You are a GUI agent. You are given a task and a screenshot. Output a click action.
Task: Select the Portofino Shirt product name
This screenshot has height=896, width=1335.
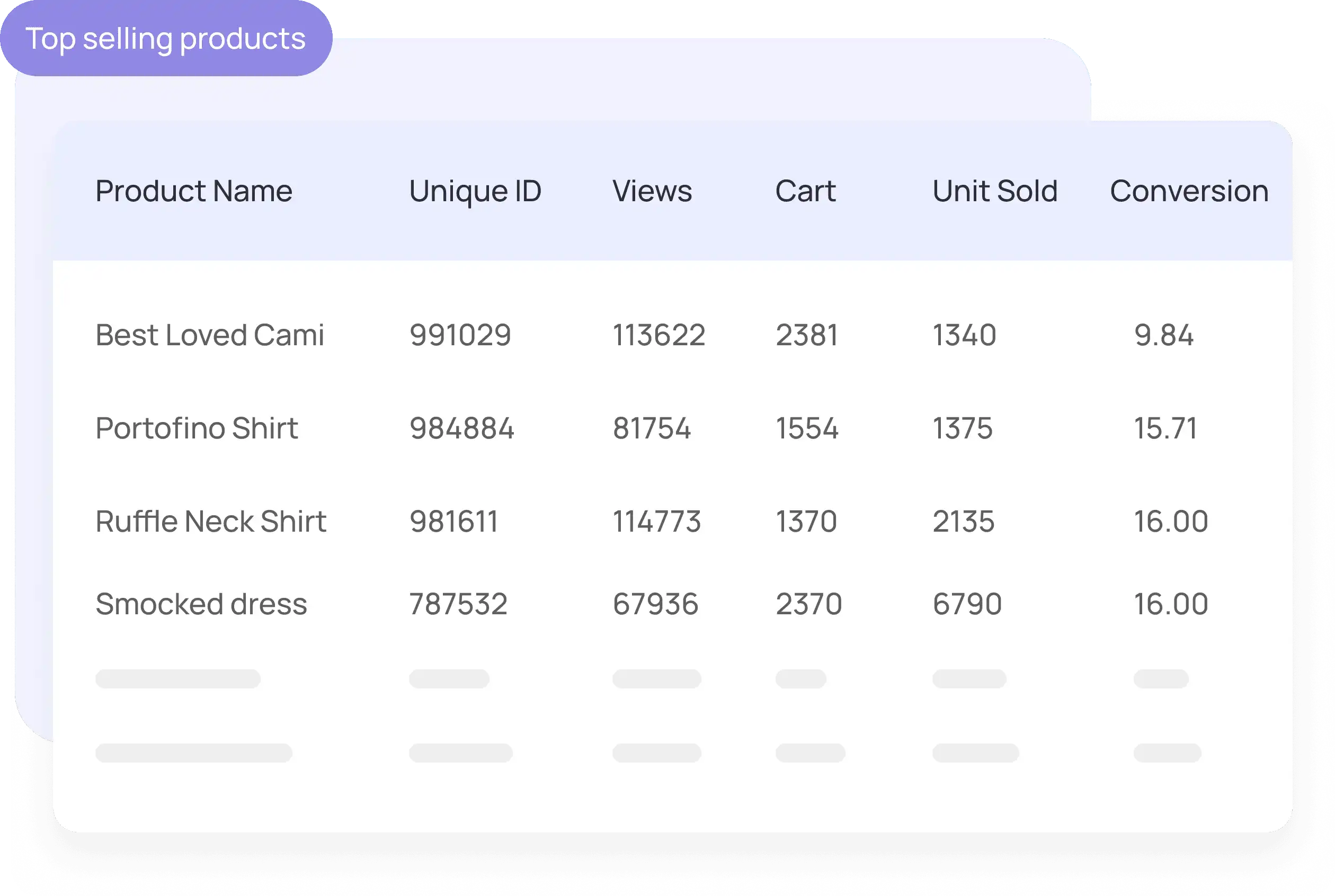197,428
